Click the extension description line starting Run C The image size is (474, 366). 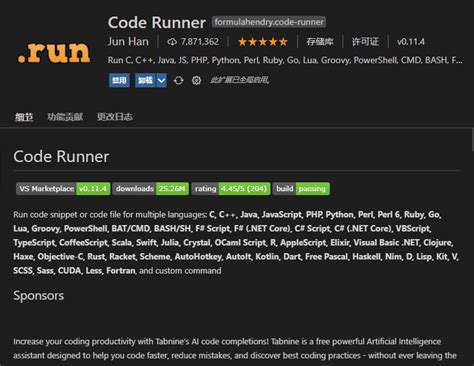[x=285, y=60]
